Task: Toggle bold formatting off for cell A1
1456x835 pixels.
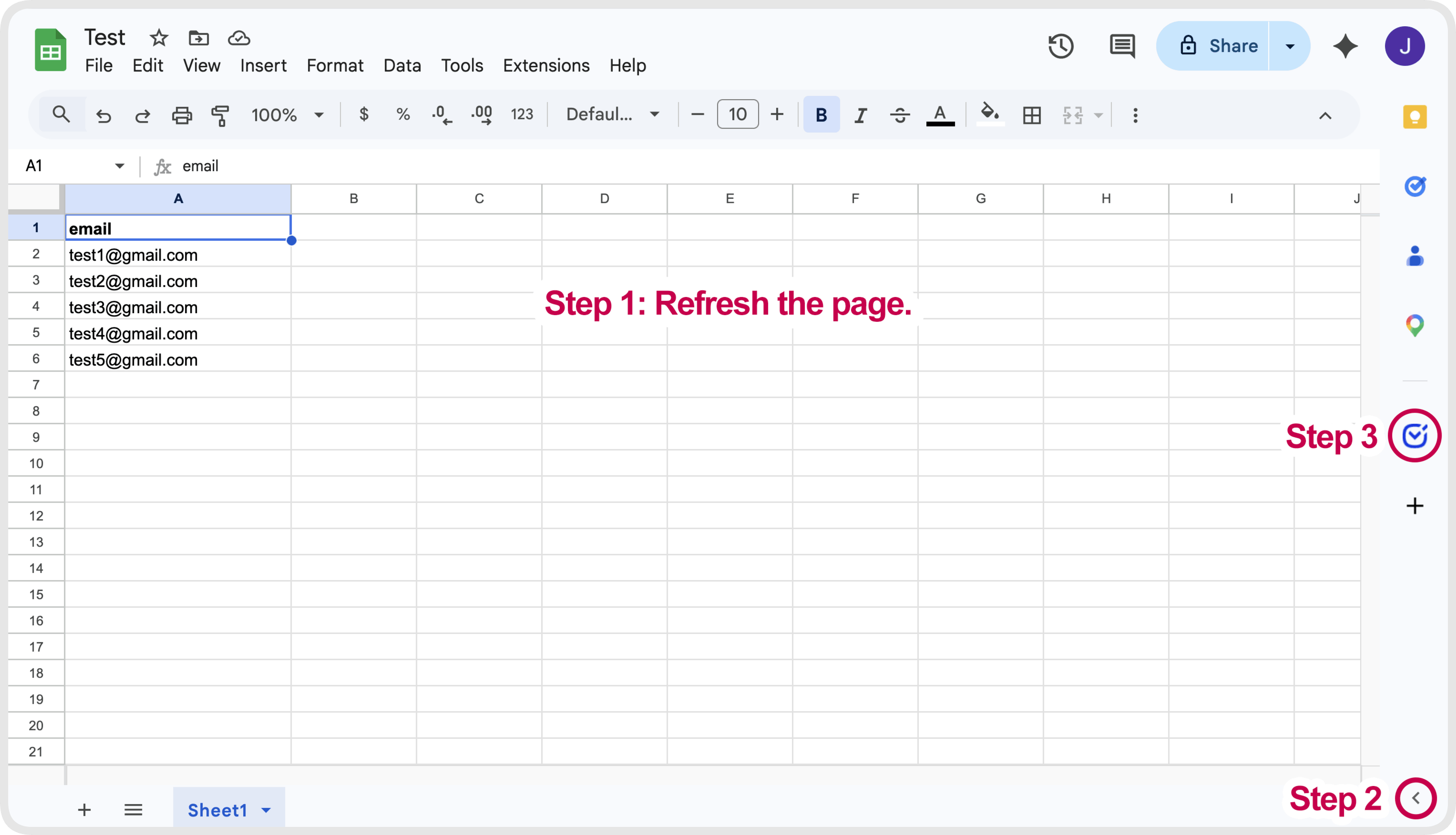Action: (821, 114)
